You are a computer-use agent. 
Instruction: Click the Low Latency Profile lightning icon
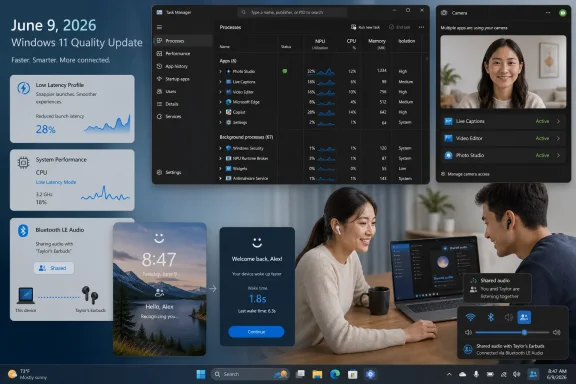(24, 88)
